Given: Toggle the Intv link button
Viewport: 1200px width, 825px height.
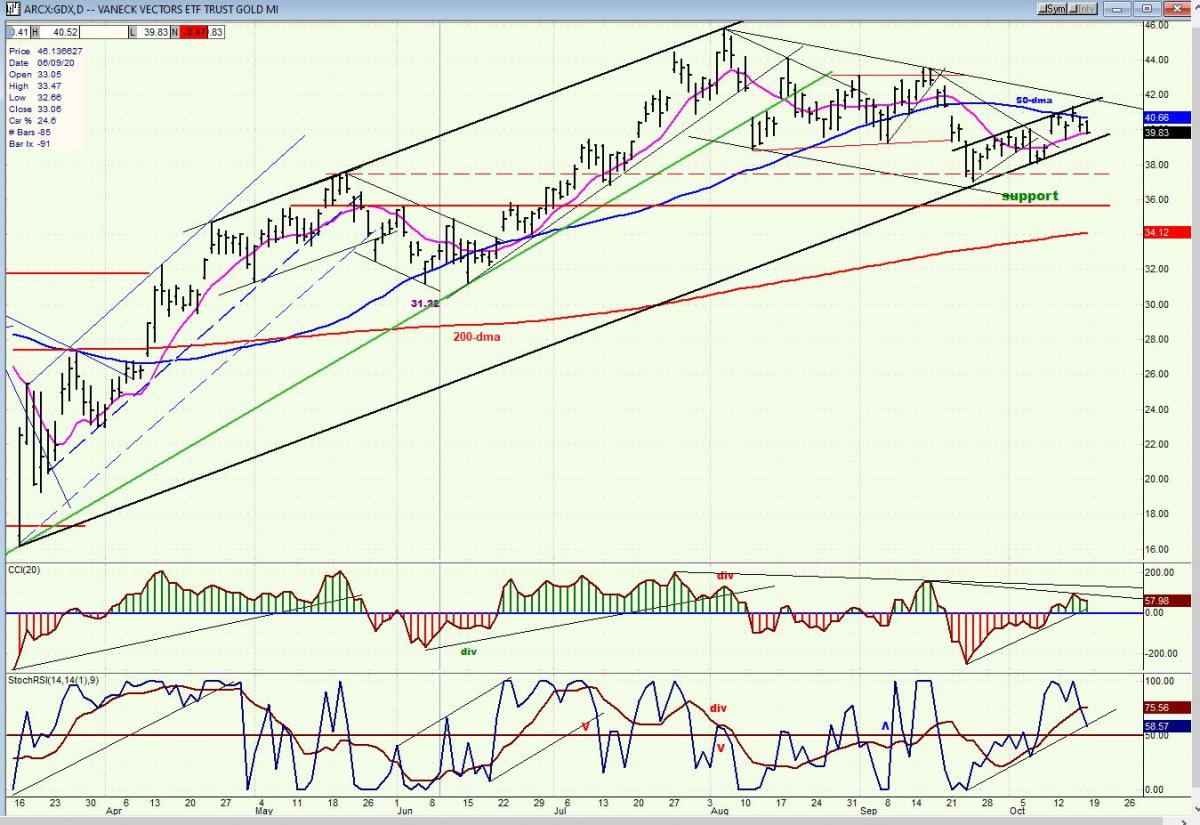Looking at the screenshot, I should click(1082, 9).
